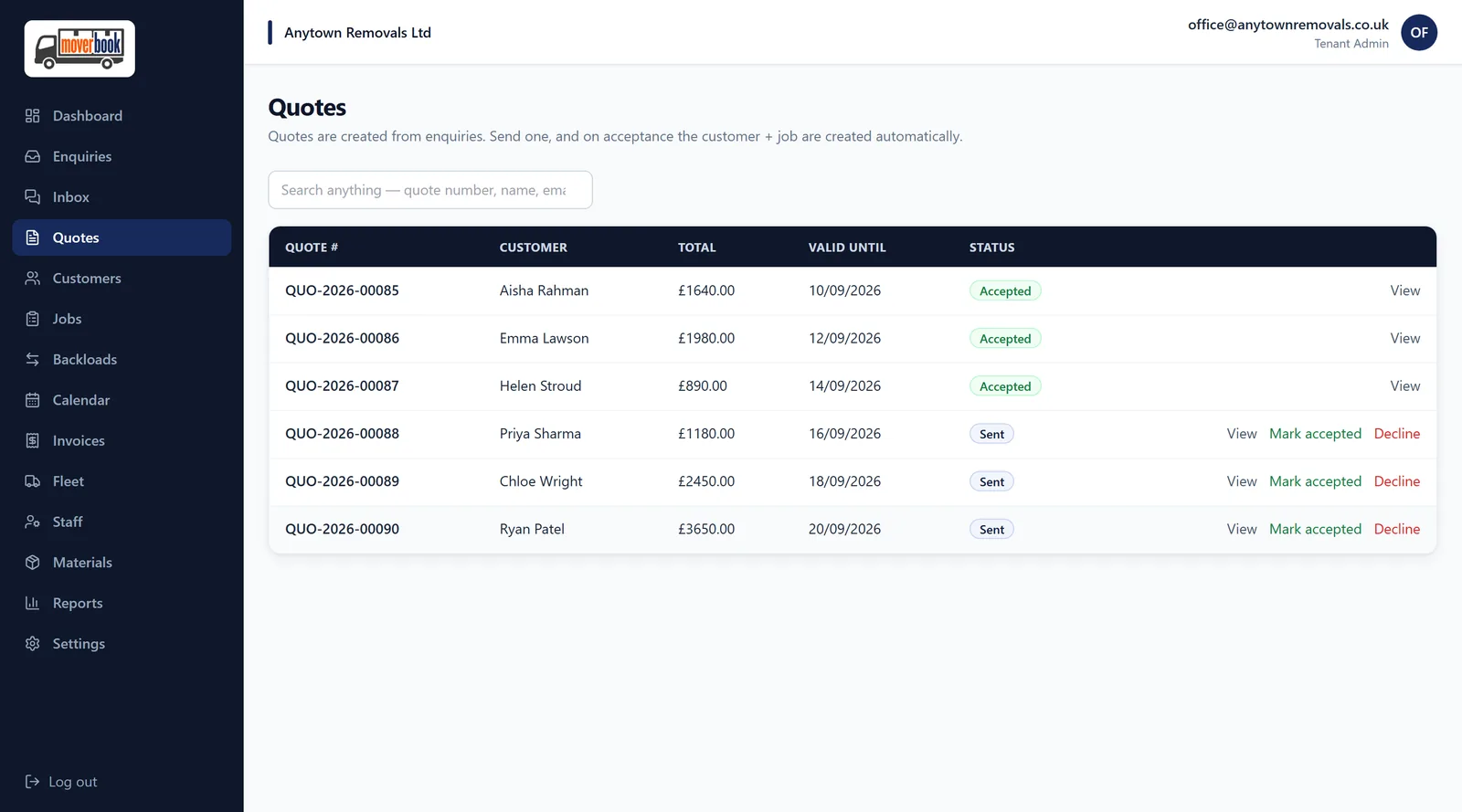Click the Inbox chat bubbles icon
The width and height of the screenshot is (1462, 812).
point(33,197)
